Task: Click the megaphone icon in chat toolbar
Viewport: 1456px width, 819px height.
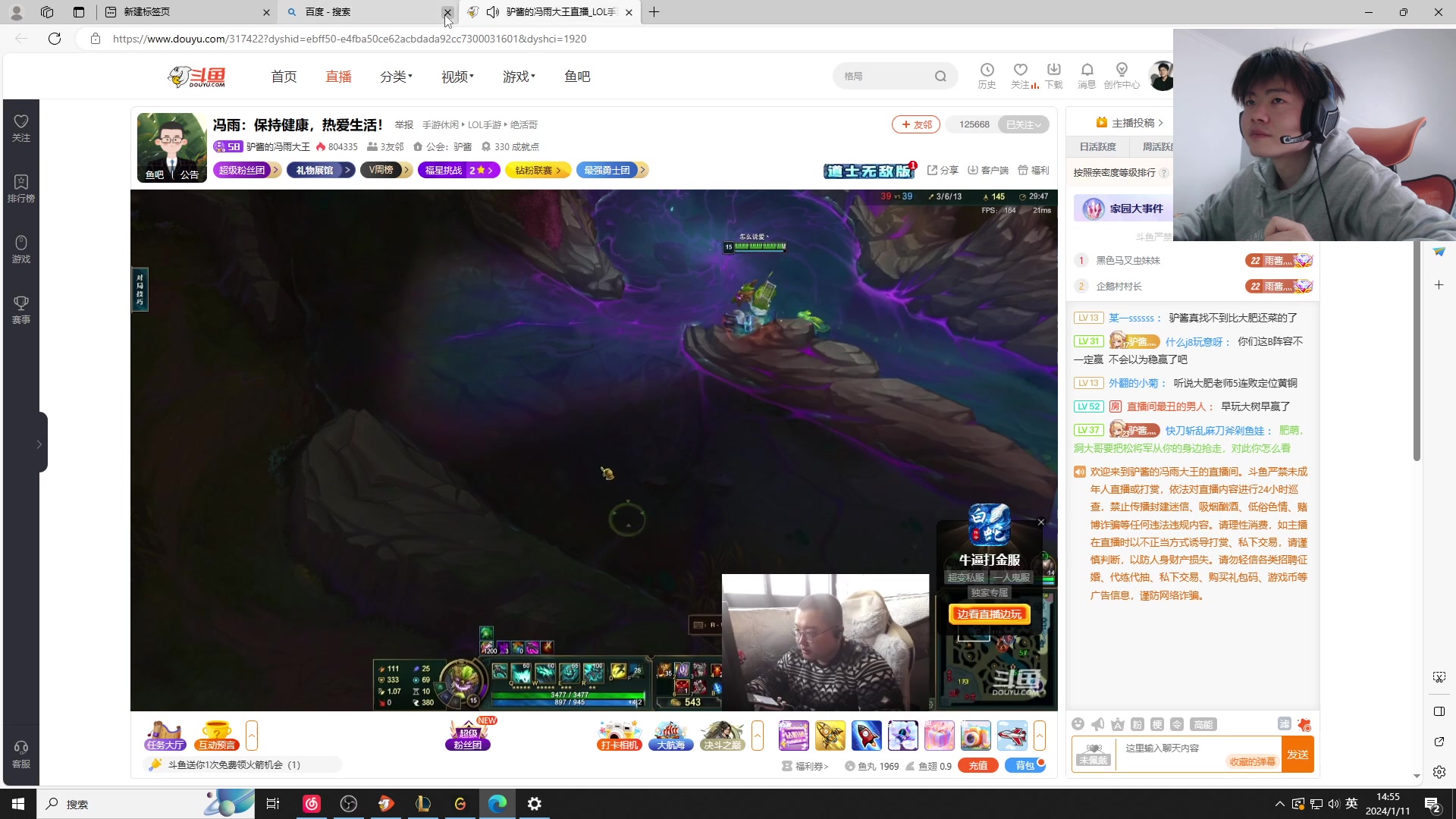Action: (x=1097, y=724)
